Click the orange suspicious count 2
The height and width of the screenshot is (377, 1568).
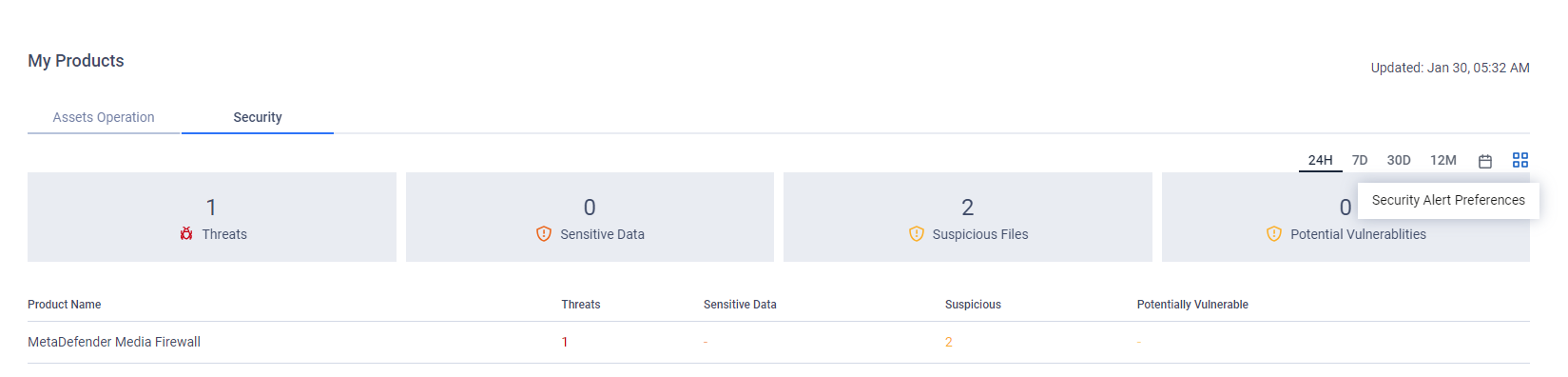pyautogui.click(x=948, y=342)
